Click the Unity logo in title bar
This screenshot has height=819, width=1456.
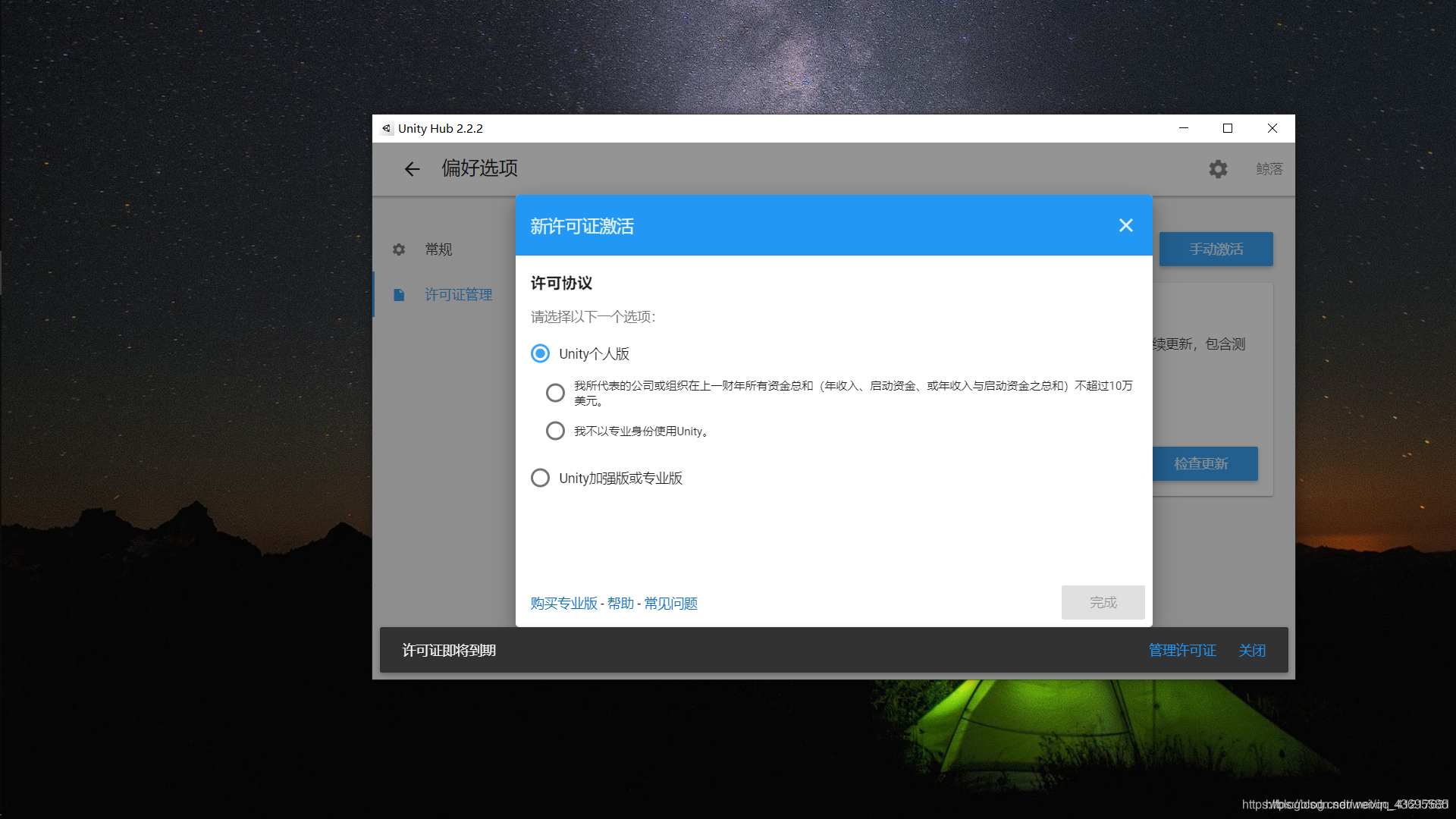coord(387,129)
